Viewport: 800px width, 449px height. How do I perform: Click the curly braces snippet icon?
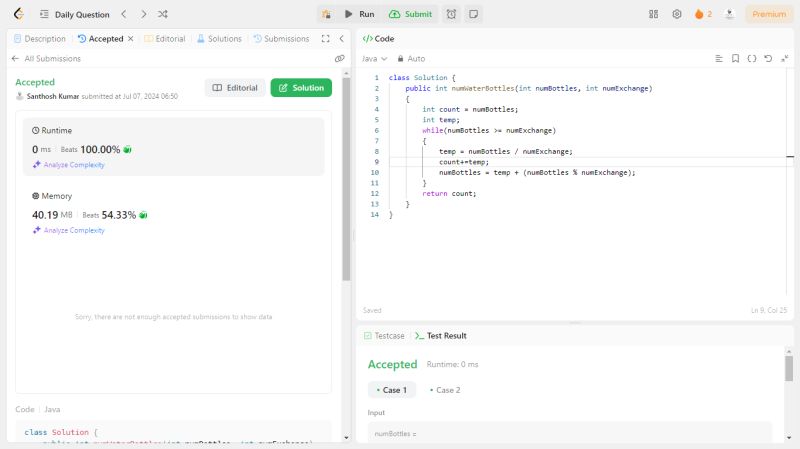(x=752, y=59)
